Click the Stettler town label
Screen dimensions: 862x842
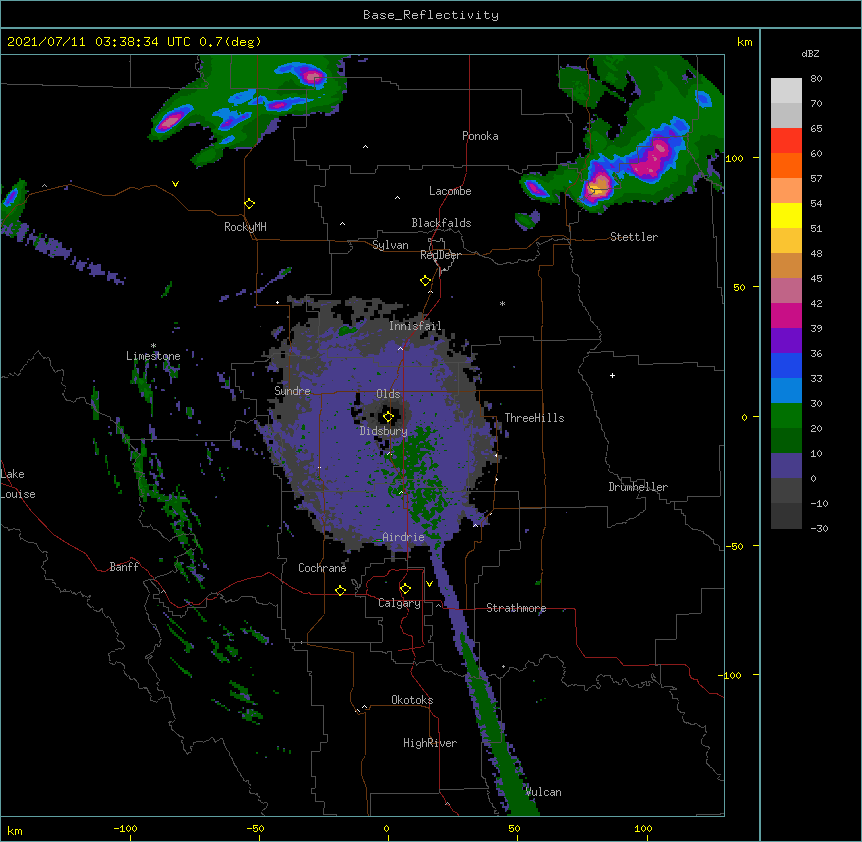[634, 237]
